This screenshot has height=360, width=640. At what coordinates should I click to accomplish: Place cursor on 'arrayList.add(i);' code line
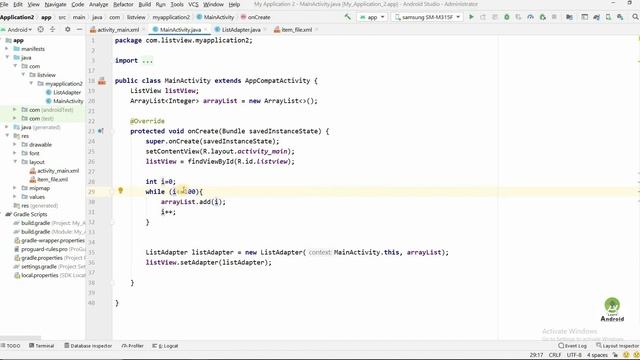point(193,202)
